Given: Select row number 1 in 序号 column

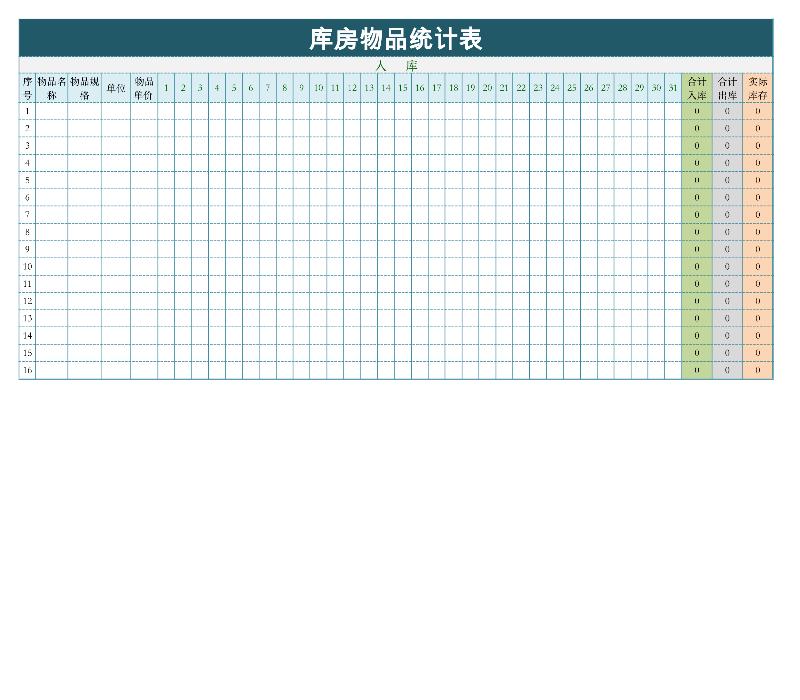Looking at the screenshot, I should (28, 111).
